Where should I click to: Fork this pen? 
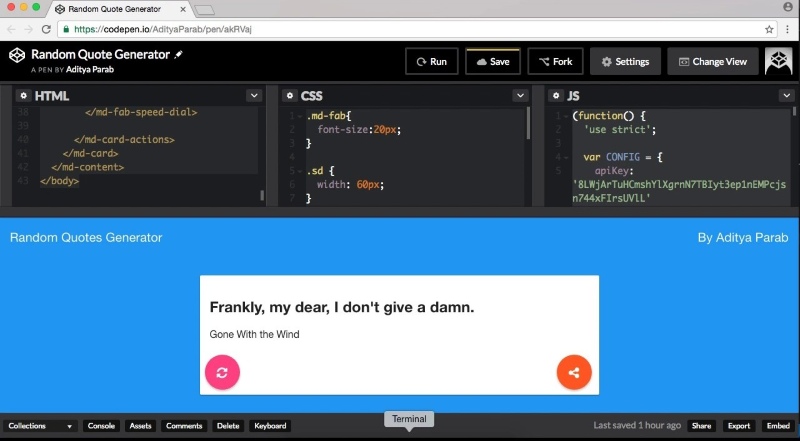pyautogui.click(x=556, y=61)
